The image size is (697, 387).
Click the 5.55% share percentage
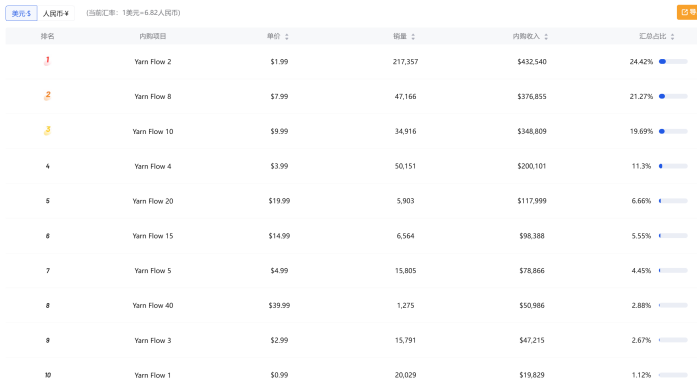pyautogui.click(x=641, y=236)
